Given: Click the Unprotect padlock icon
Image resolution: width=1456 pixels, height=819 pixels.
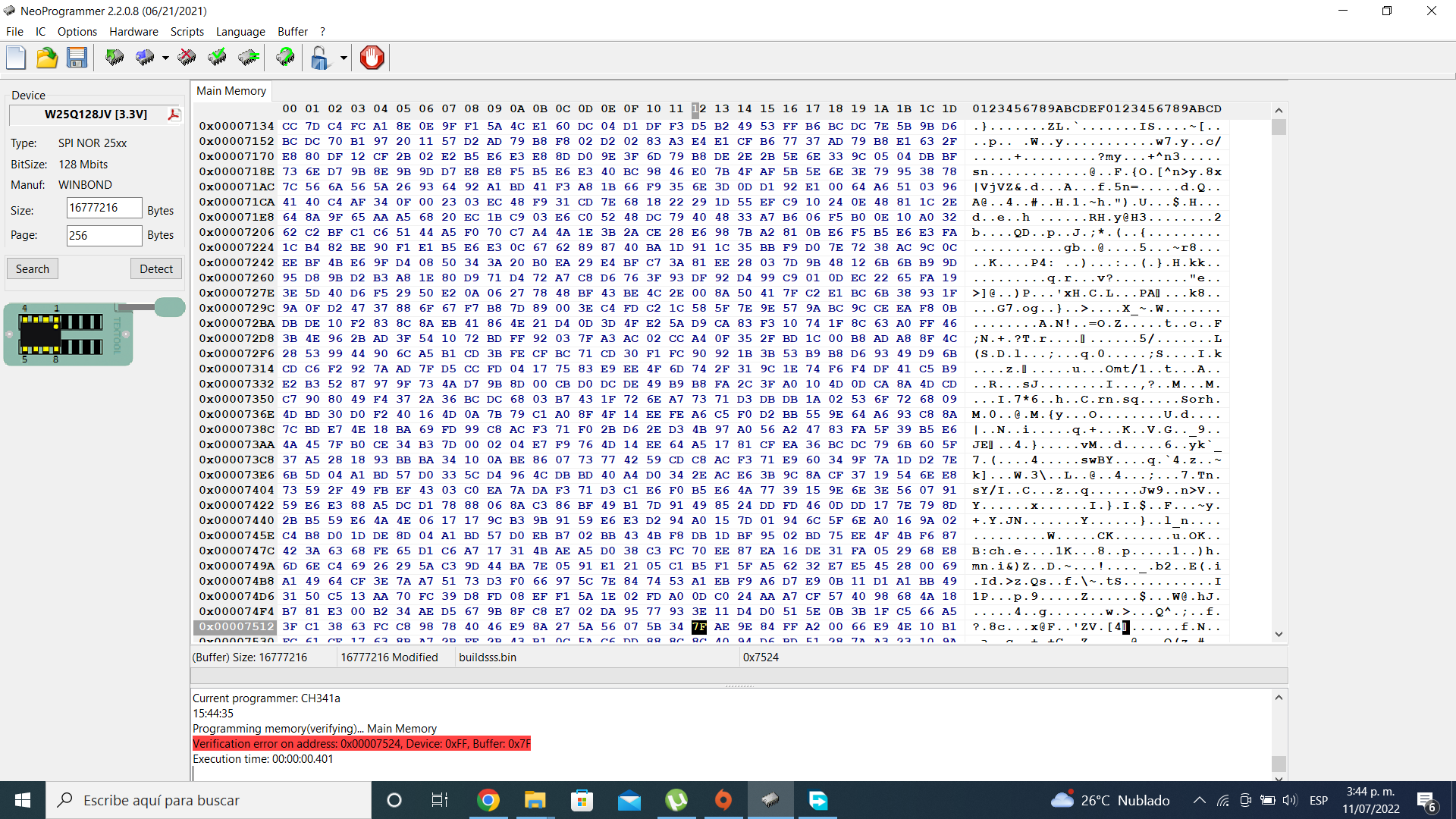Looking at the screenshot, I should [320, 58].
